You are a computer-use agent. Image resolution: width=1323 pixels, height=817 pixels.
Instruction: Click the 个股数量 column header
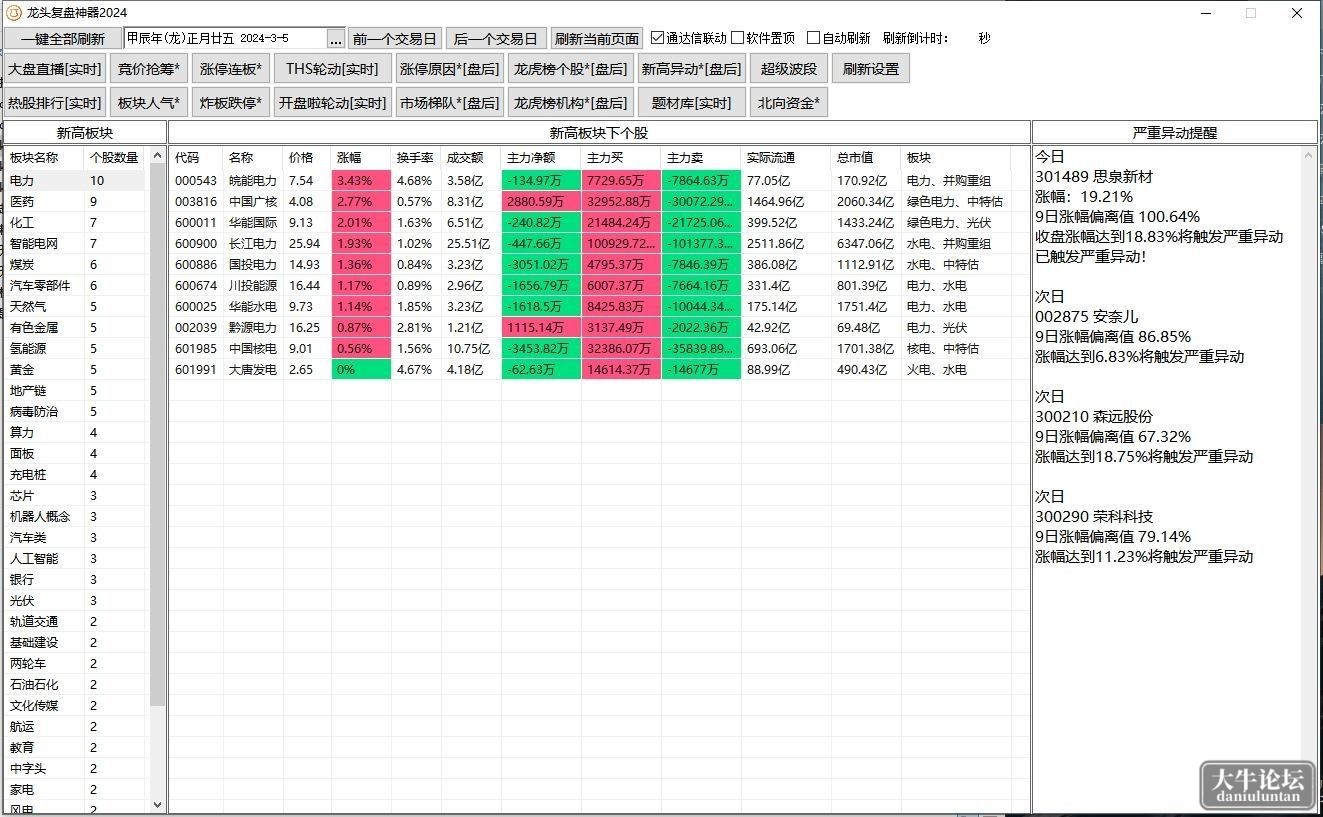114,158
